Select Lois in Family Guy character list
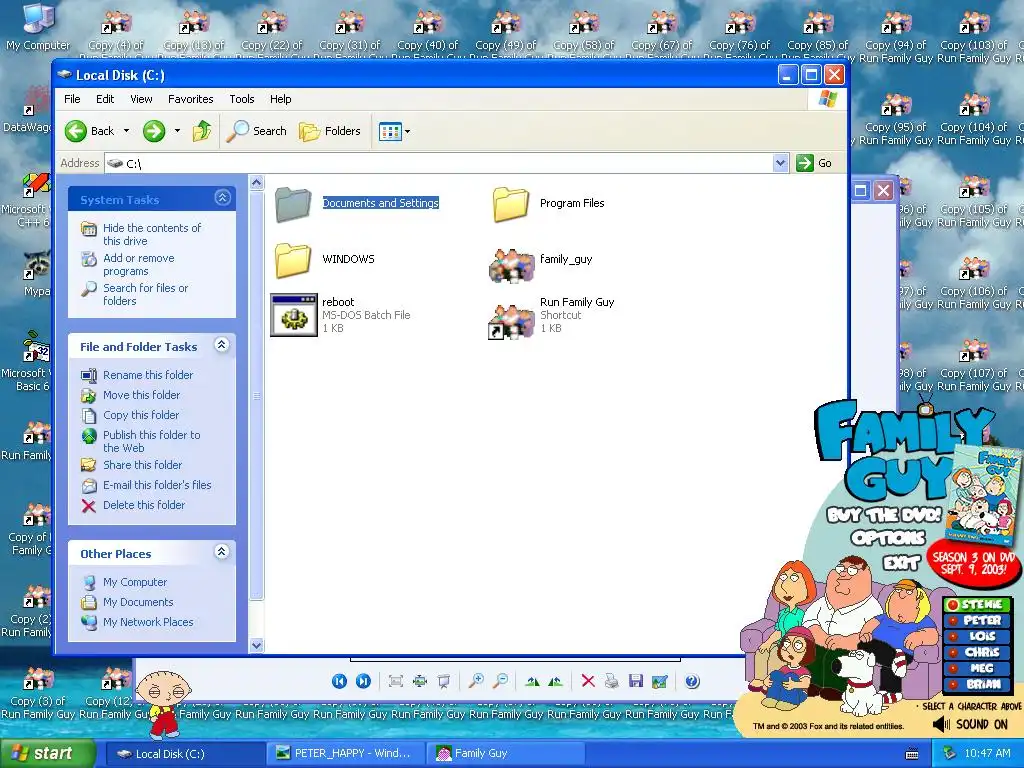Viewport: 1024px width, 768px height. pyautogui.click(x=976, y=636)
